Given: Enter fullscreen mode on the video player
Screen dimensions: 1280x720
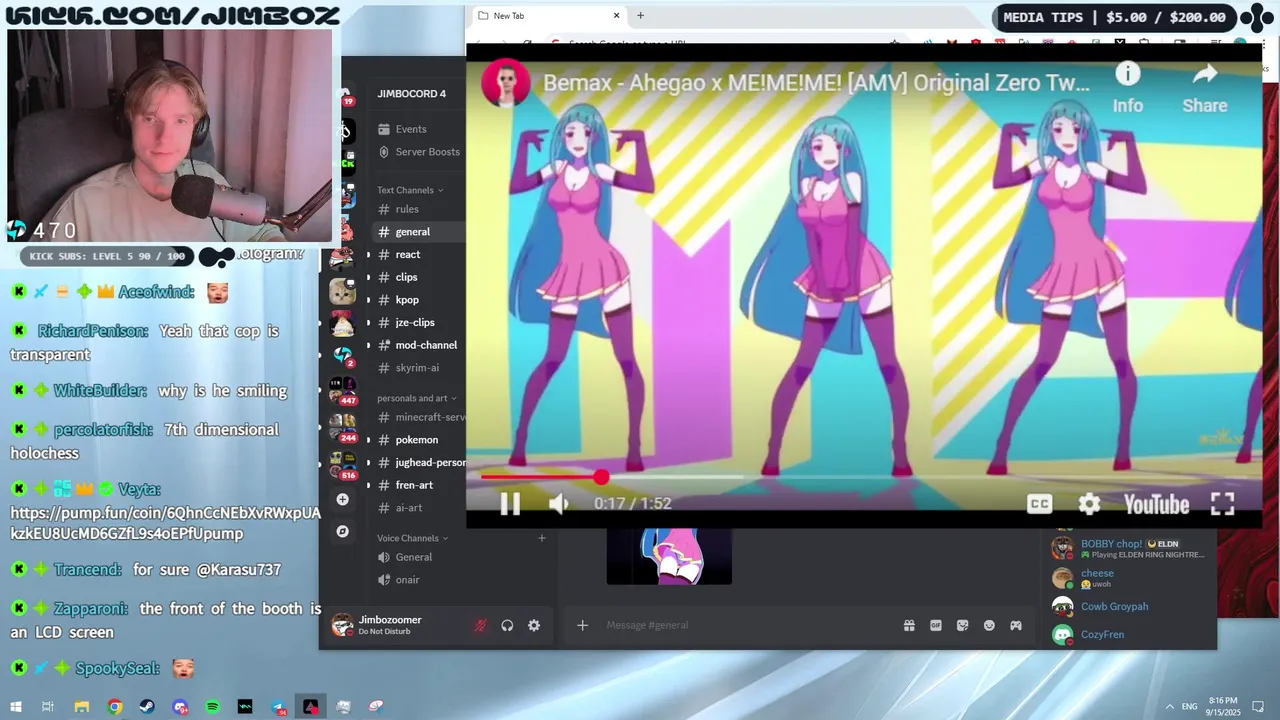Looking at the screenshot, I should [1222, 503].
